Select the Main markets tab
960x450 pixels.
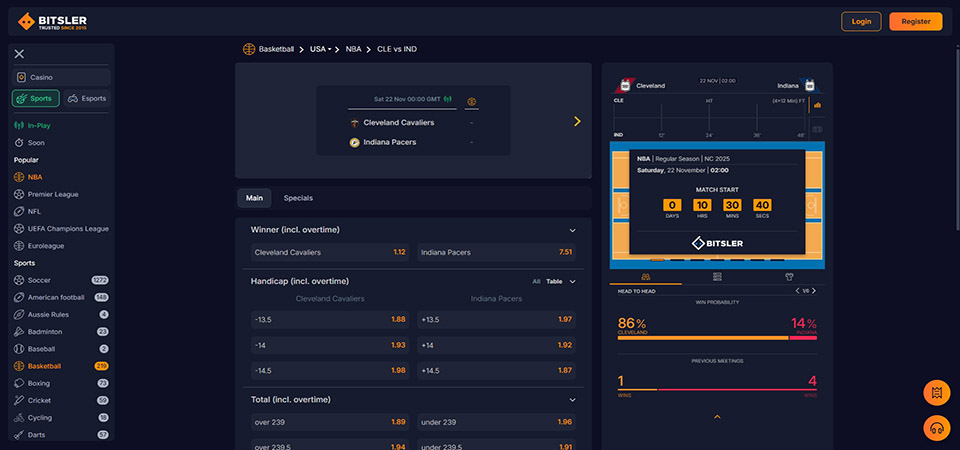(x=254, y=198)
